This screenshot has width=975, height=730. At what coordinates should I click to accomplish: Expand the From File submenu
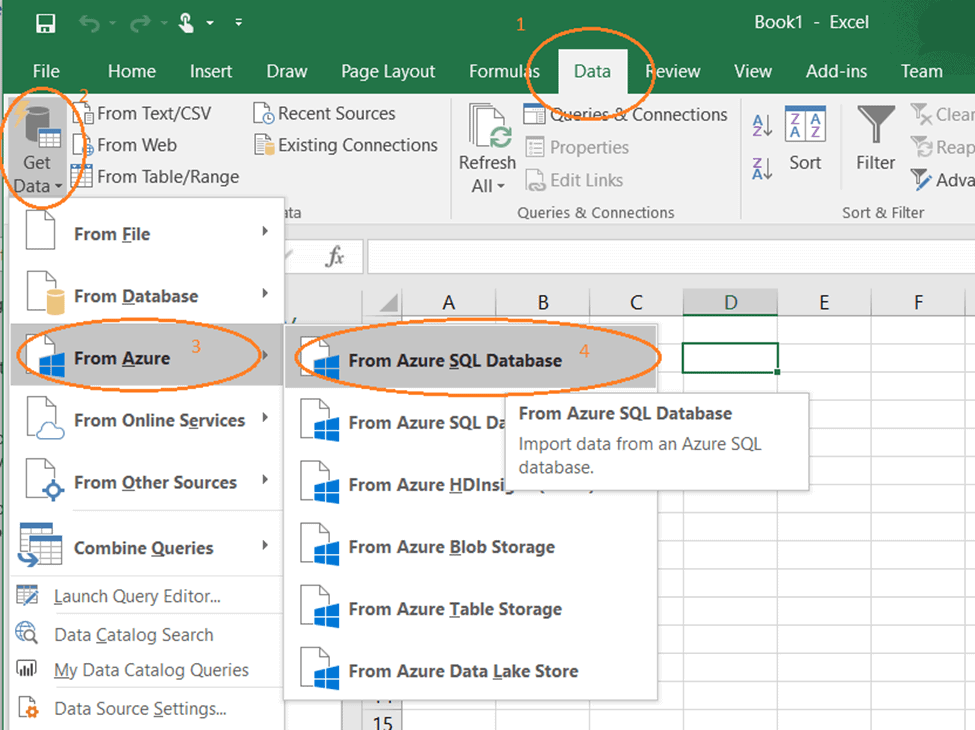point(147,233)
